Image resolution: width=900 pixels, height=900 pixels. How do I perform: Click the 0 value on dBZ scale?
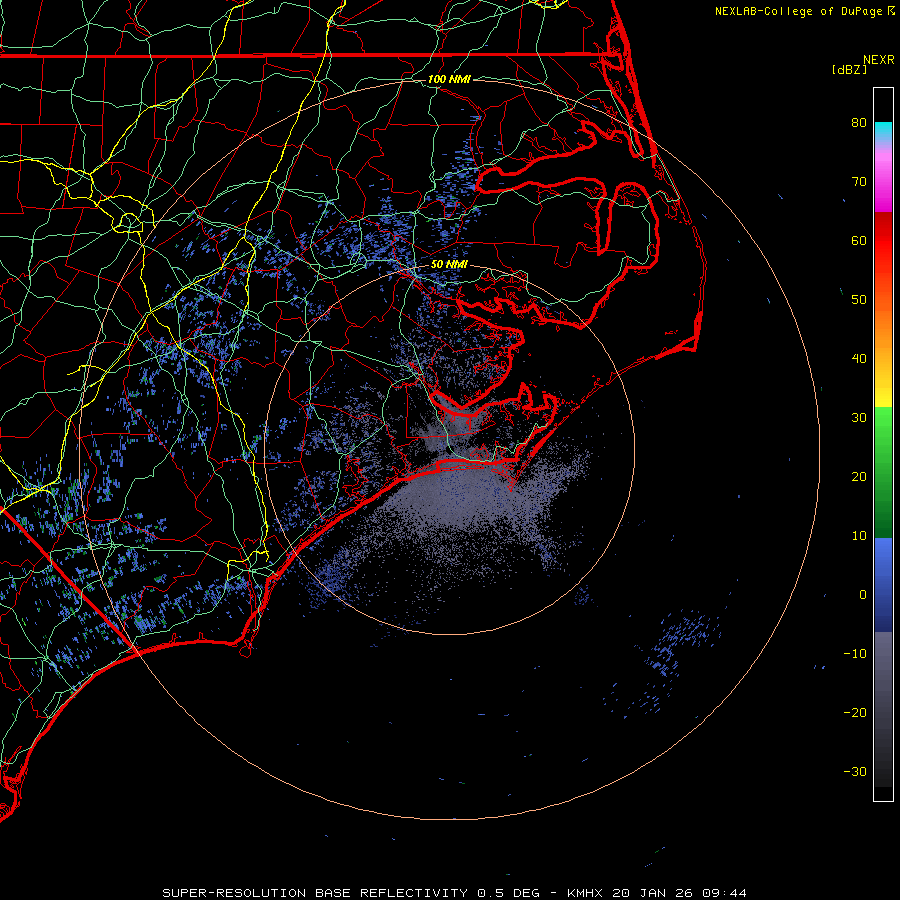tap(863, 595)
